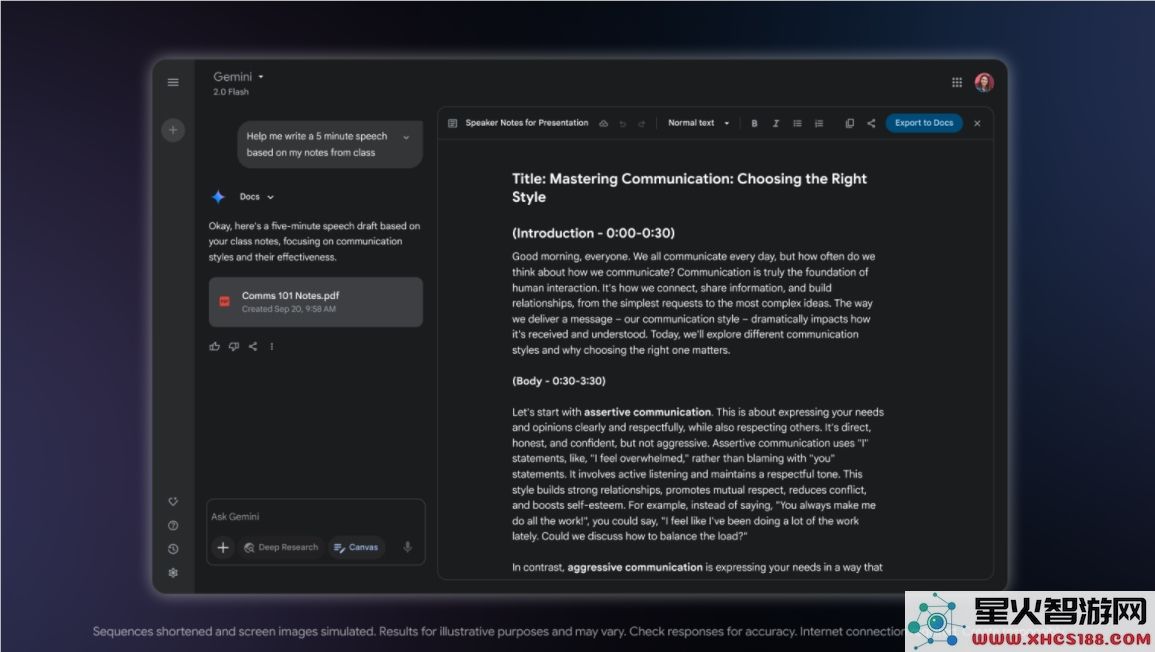This screenshot has width=1155, height=652.
Task: Enable Deep Research mode
Action: [281, 547]
